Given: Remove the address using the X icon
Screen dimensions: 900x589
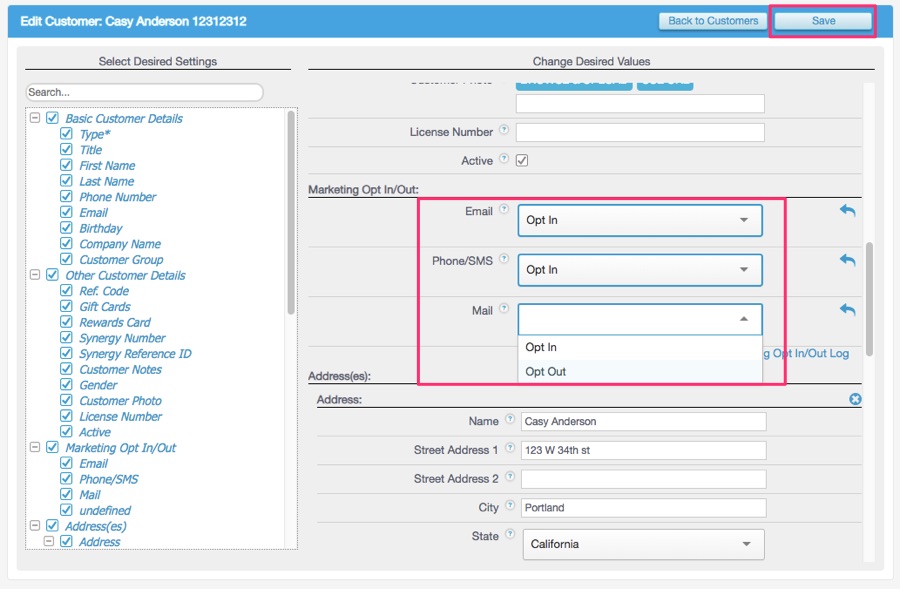Looking at the screenshot, I should point(855,399).
